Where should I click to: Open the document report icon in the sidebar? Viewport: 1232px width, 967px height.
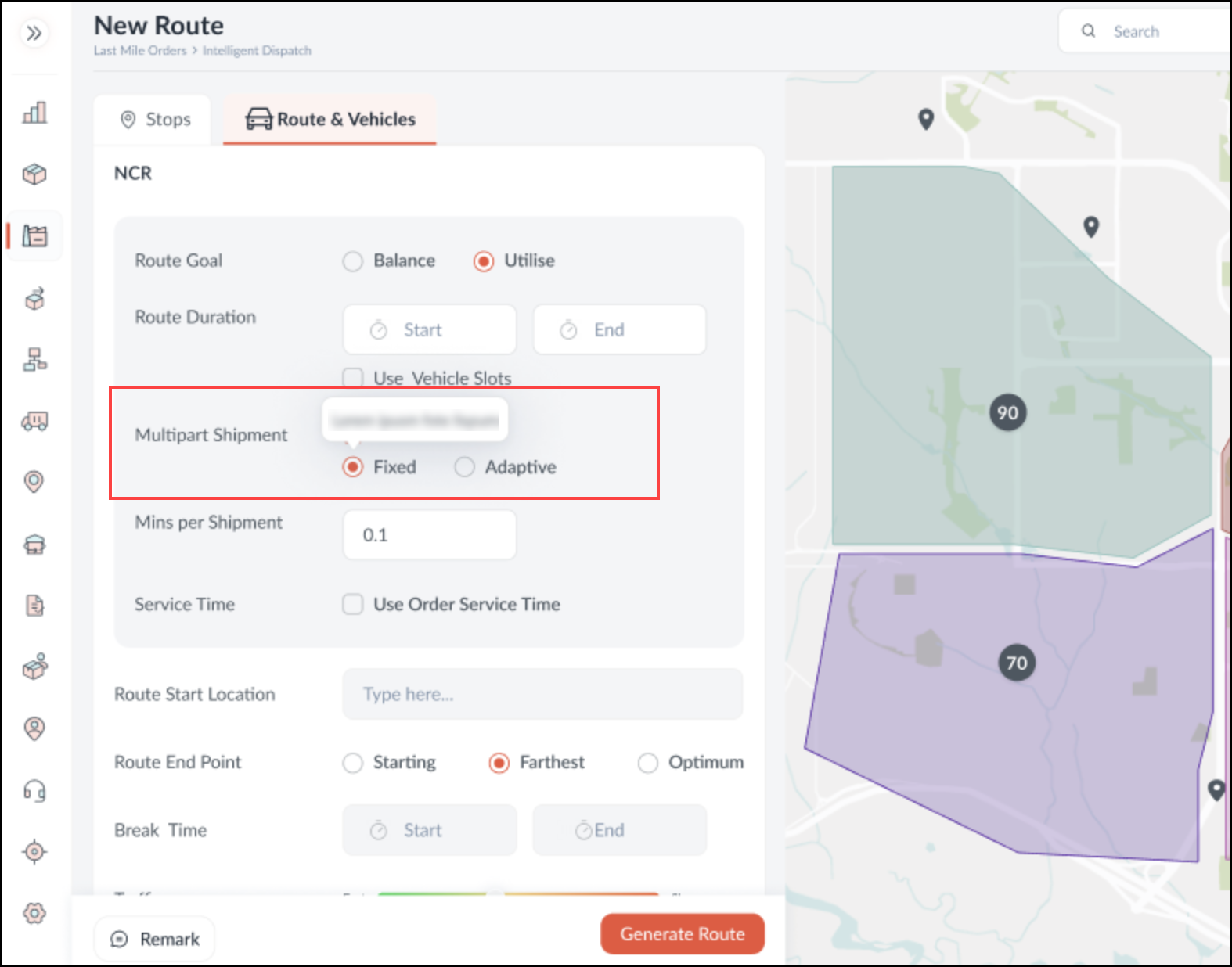[34, 606]
